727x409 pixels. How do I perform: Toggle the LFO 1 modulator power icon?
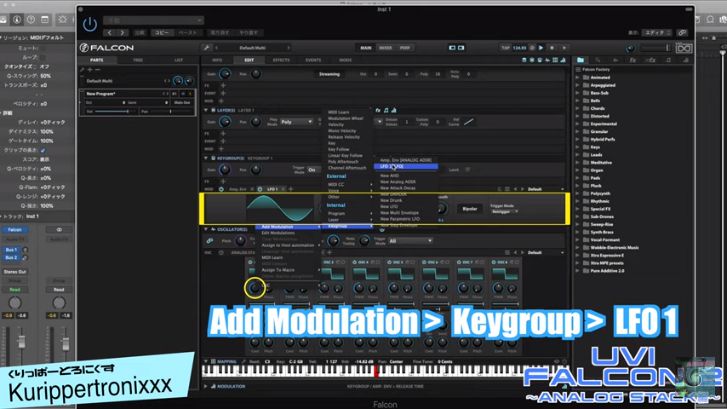click(260, 189)
